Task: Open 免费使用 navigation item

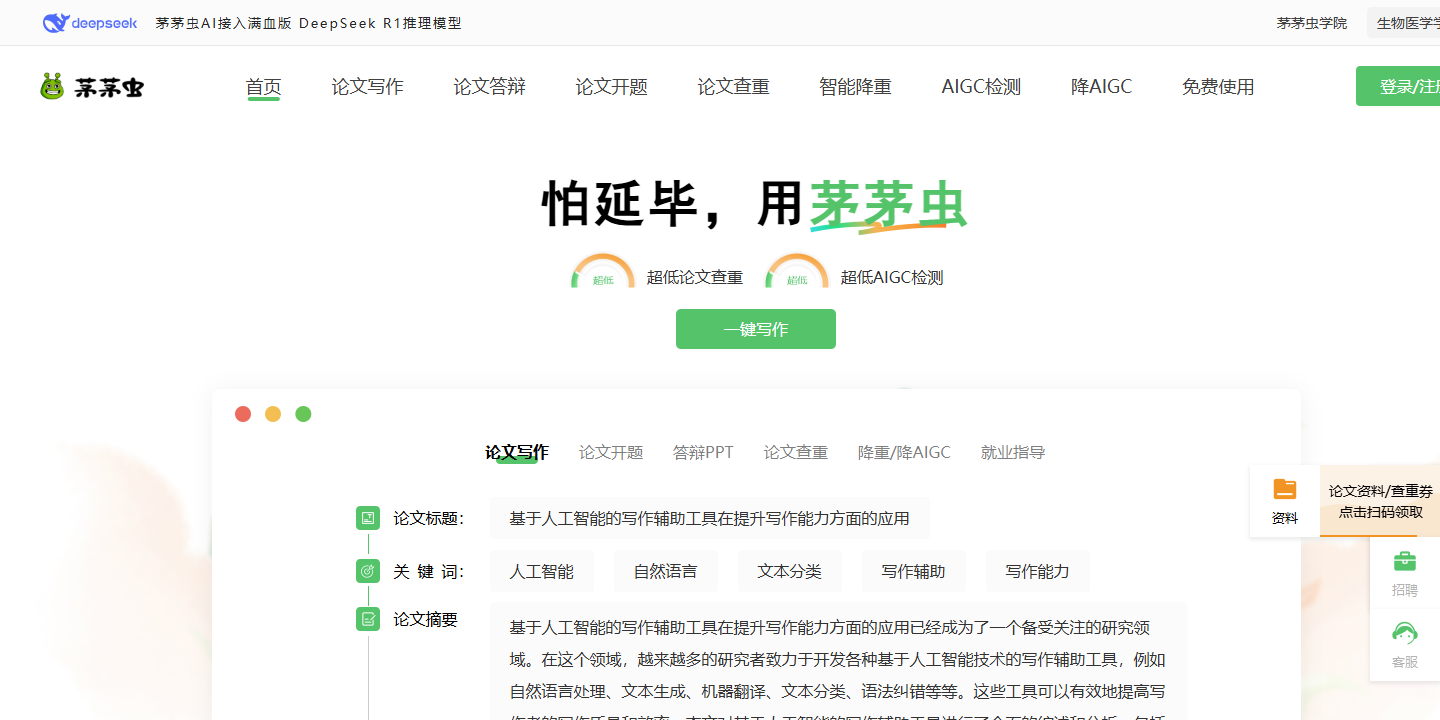Action: pos(1218,87)
